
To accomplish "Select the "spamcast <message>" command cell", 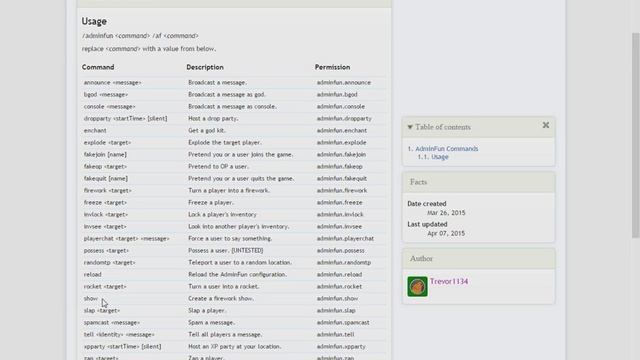I will [x=112, y=322].
